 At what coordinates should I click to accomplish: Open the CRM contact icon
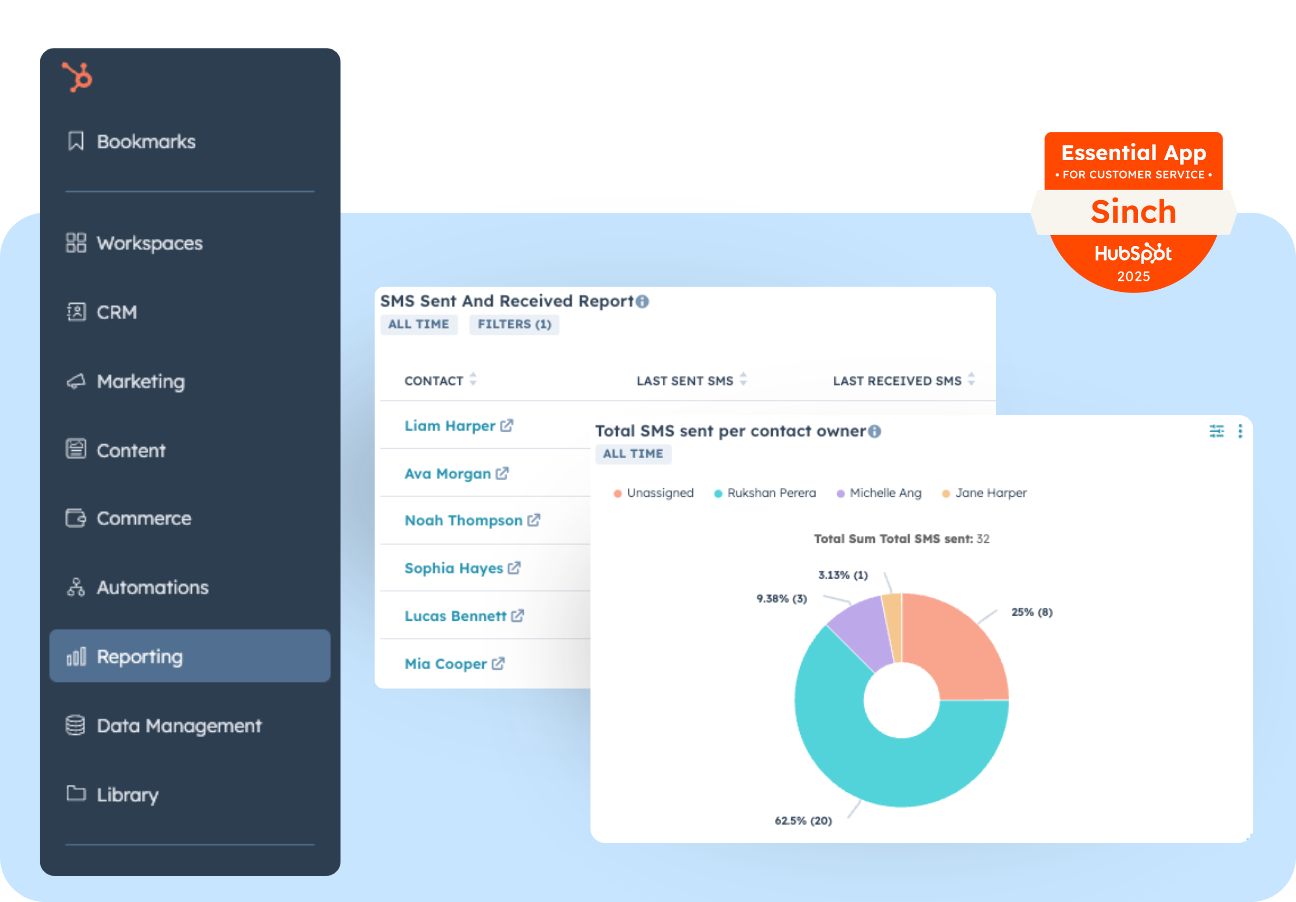coord(76,311)
